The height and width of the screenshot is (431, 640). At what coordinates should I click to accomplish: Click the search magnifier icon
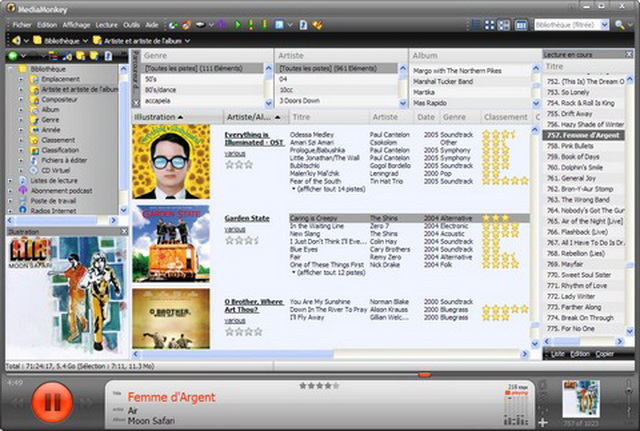tap(619, 25)
